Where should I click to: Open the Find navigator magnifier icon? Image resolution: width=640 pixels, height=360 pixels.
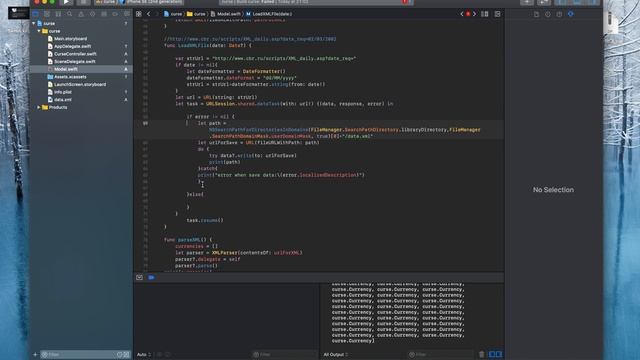[x=70, y=14]
